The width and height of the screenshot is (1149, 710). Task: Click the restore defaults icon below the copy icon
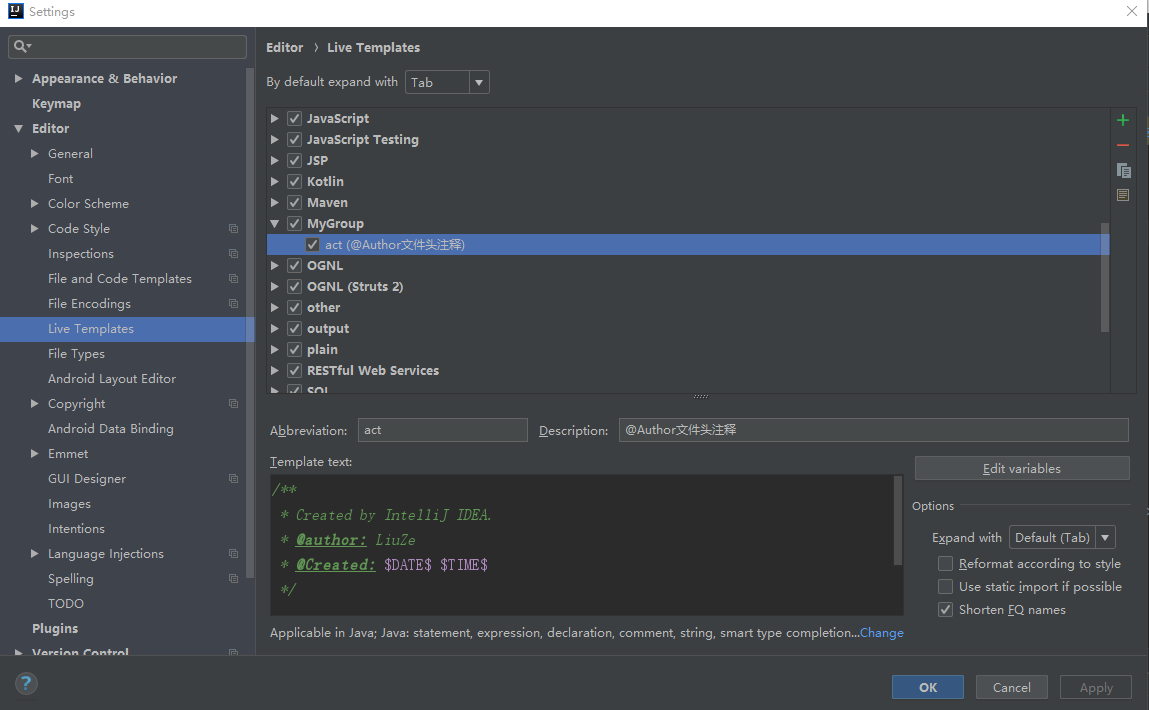coord(1122,195)
